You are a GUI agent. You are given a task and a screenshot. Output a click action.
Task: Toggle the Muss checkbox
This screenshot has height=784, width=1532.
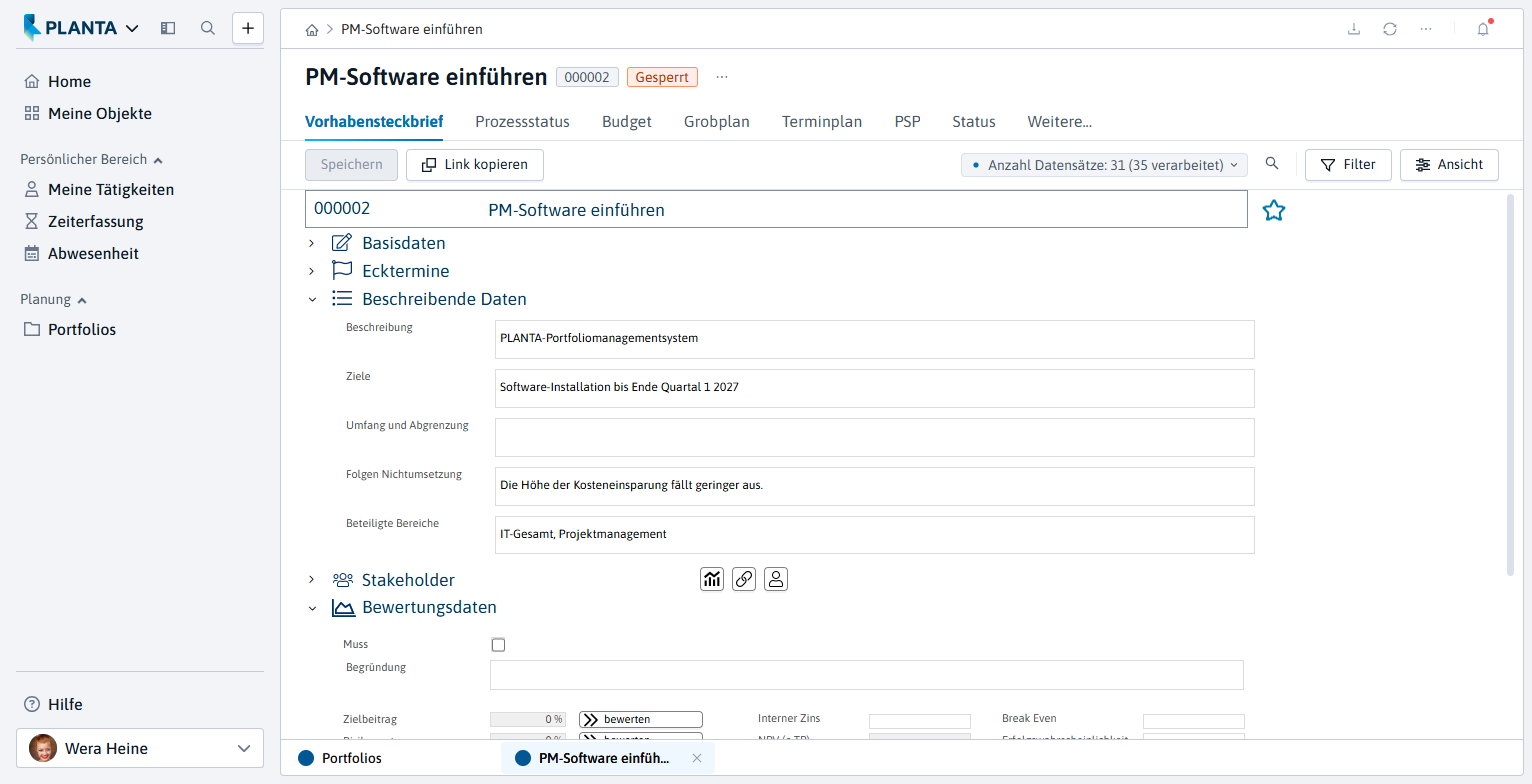point(498,645)
